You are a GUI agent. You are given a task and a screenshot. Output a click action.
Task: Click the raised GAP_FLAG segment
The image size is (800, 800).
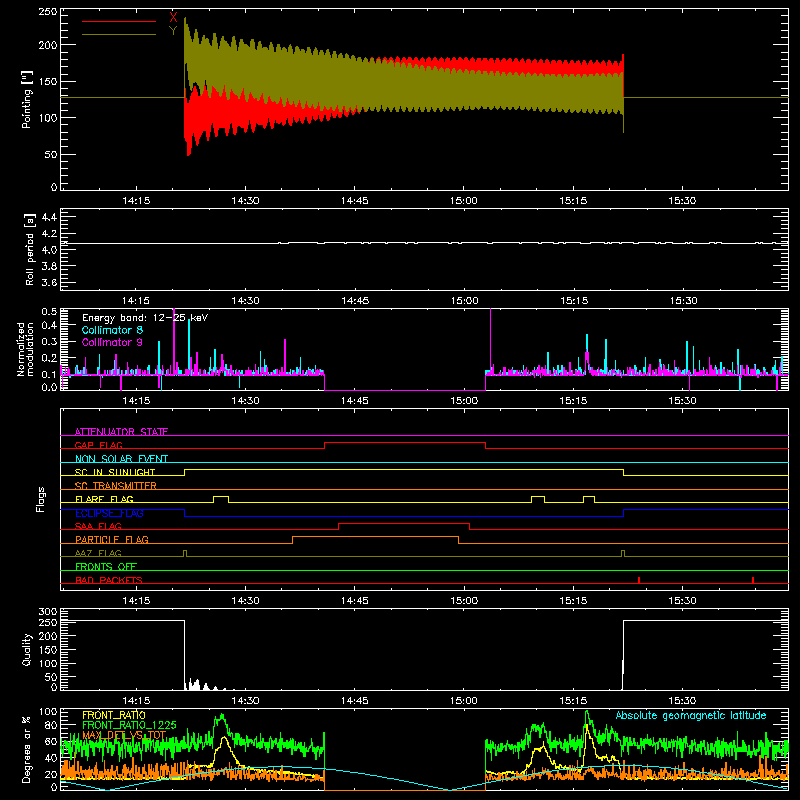coord(405,443)
